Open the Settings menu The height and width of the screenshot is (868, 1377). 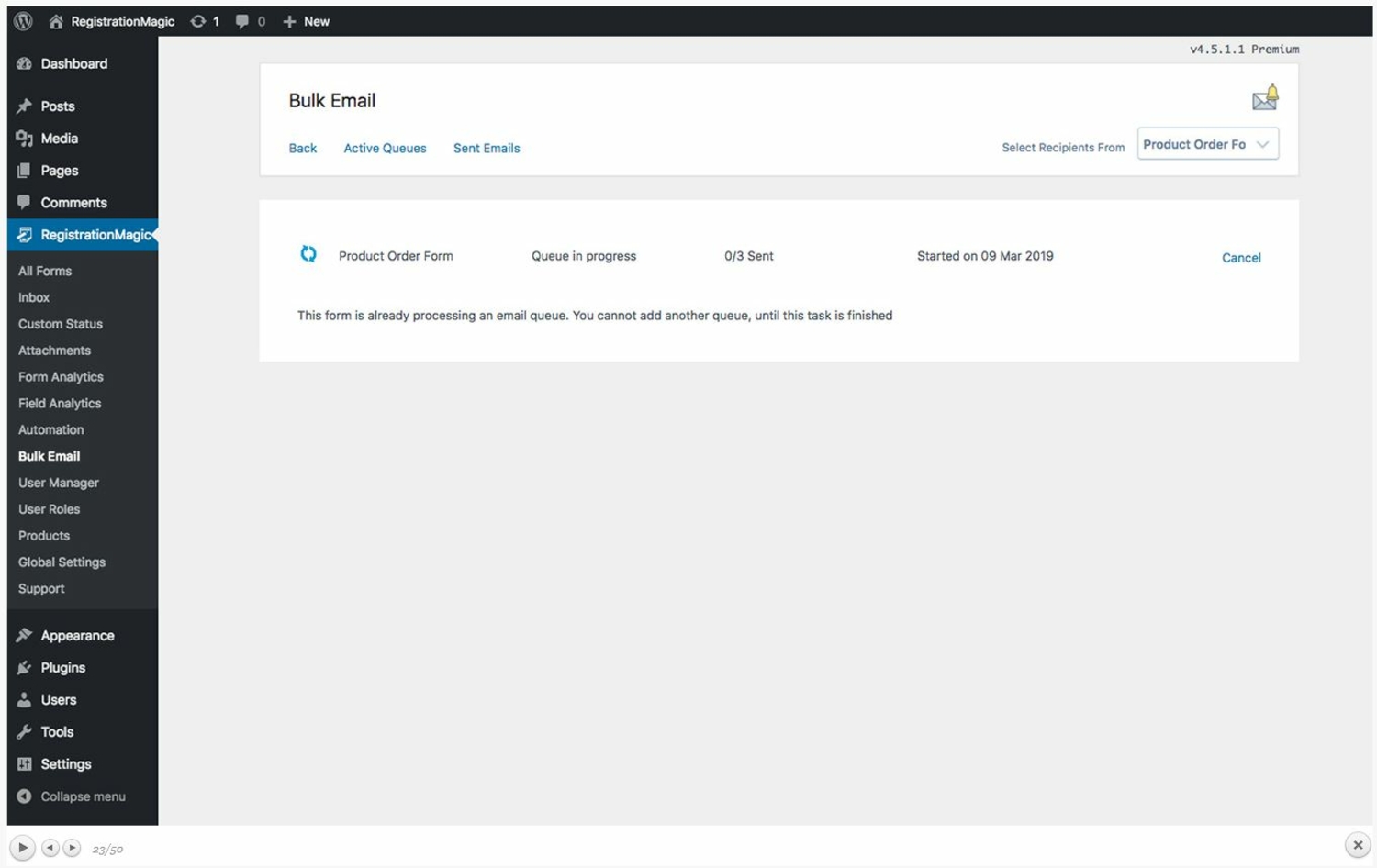point(83,764)
